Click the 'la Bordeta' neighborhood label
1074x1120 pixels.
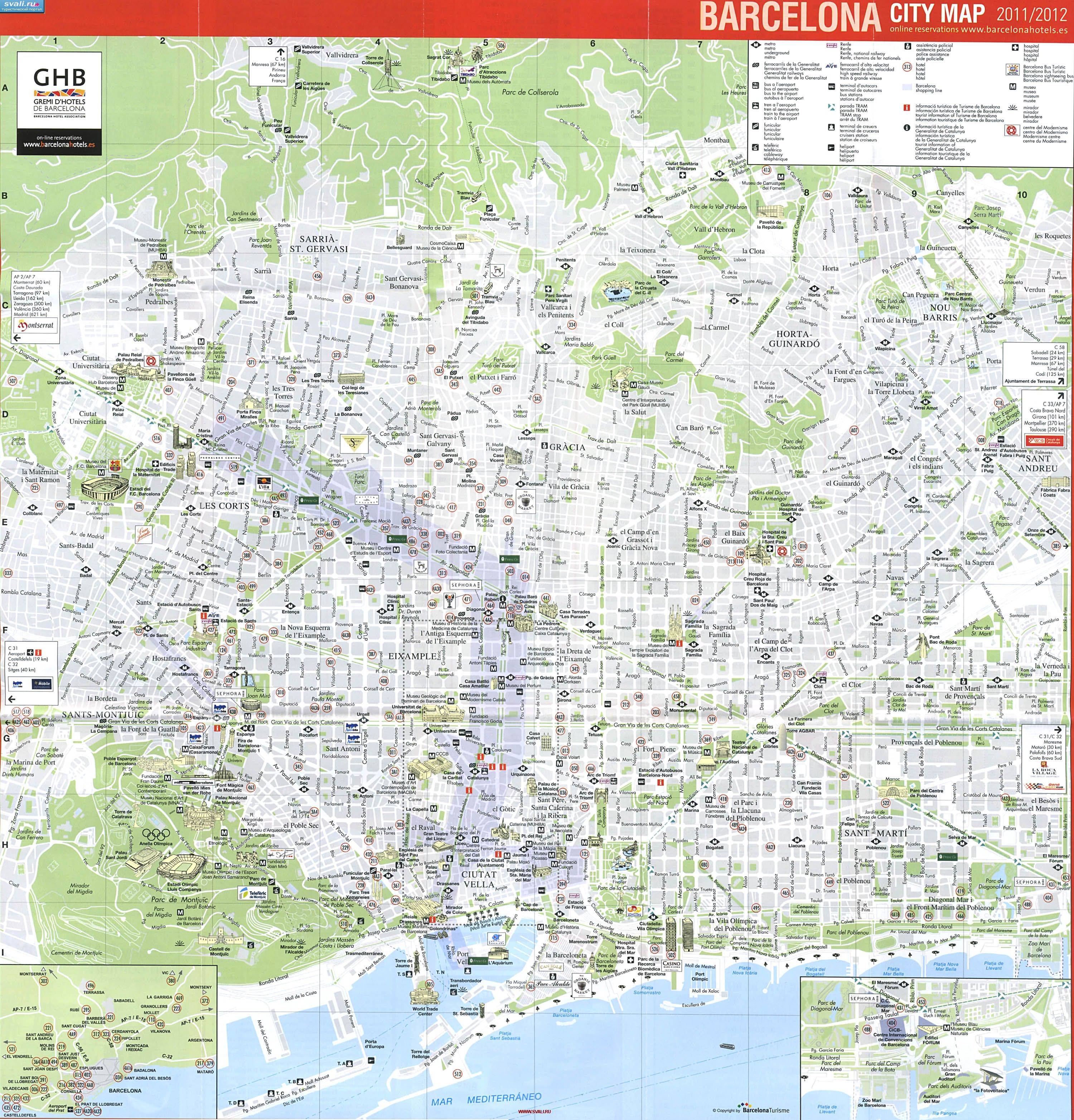coord(102,698)
